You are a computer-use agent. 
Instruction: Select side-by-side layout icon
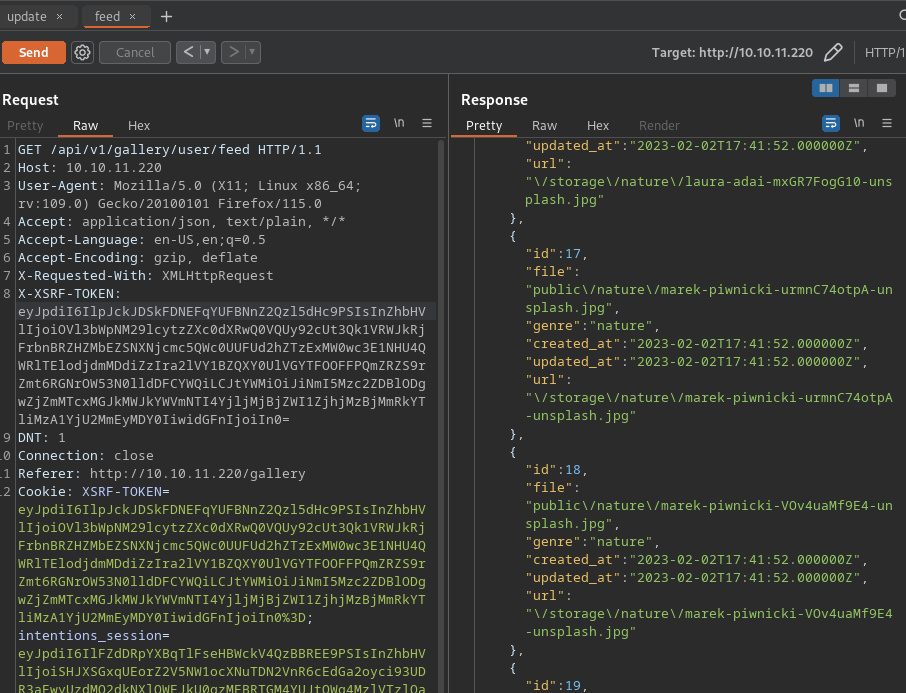(826, 88)
